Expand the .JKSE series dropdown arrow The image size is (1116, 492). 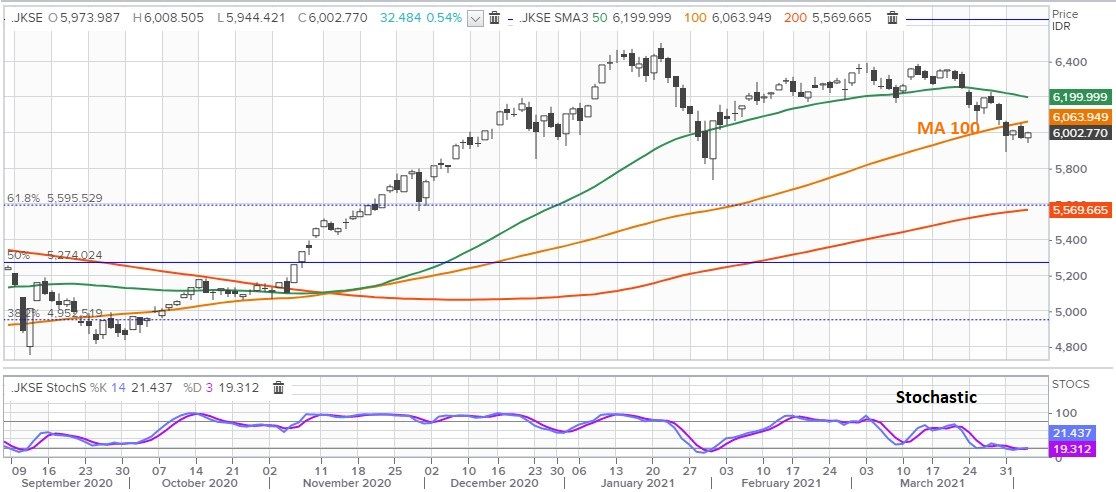[476, 18]
